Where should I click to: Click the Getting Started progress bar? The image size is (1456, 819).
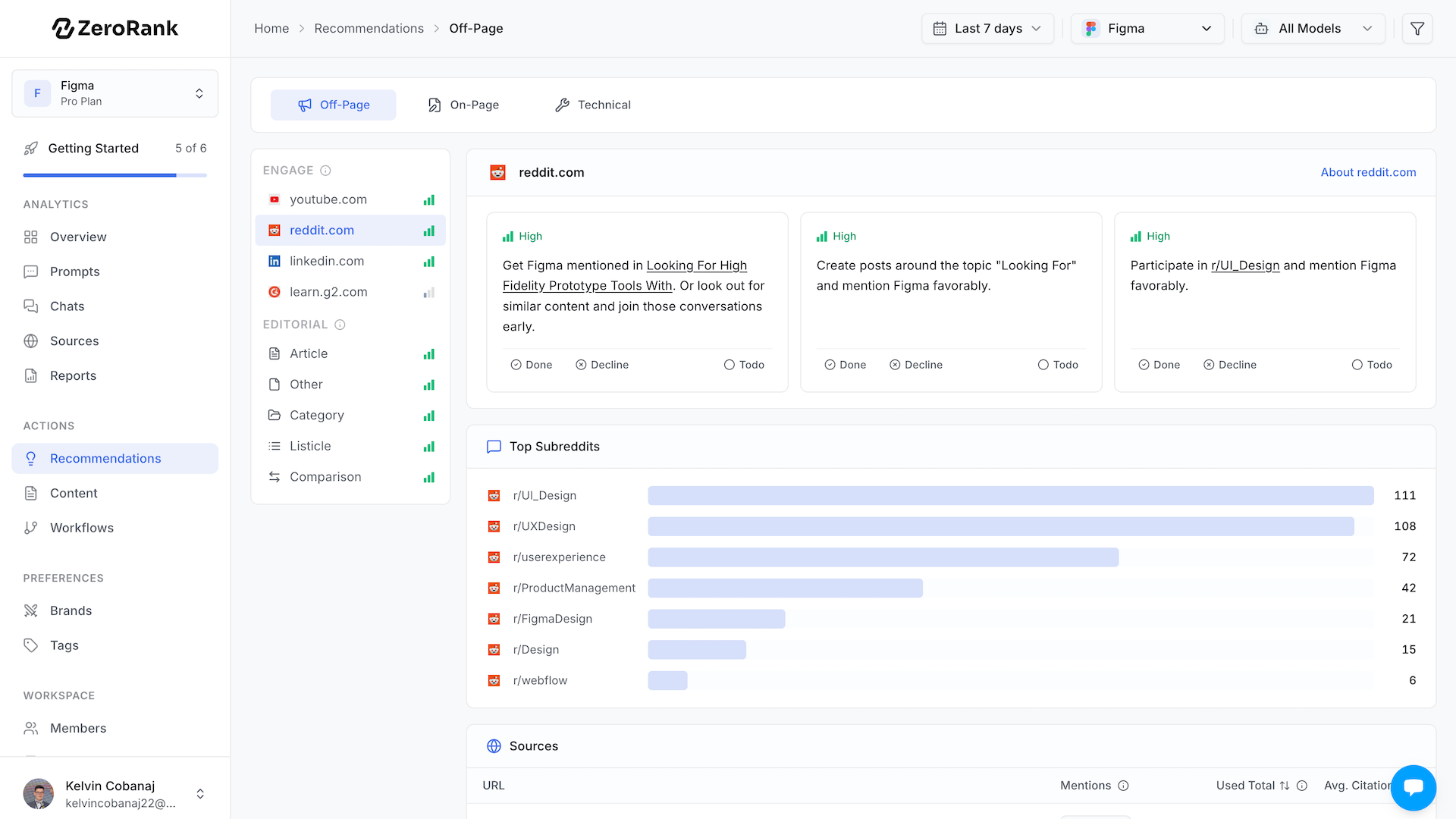[x=115, y=175]
